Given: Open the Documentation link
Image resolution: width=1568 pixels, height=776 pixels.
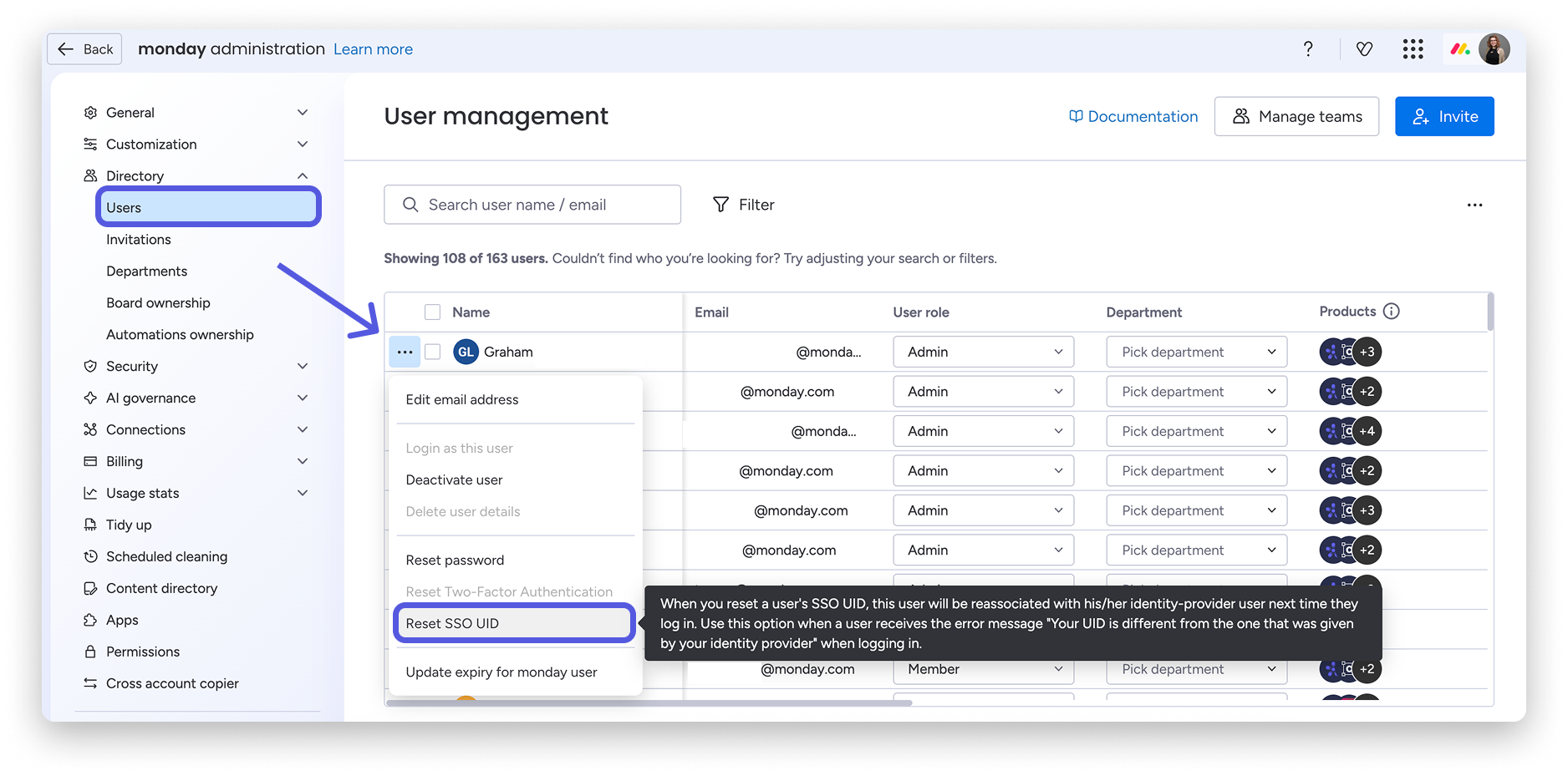Looking at the screenshot, I should [1133, 117].
